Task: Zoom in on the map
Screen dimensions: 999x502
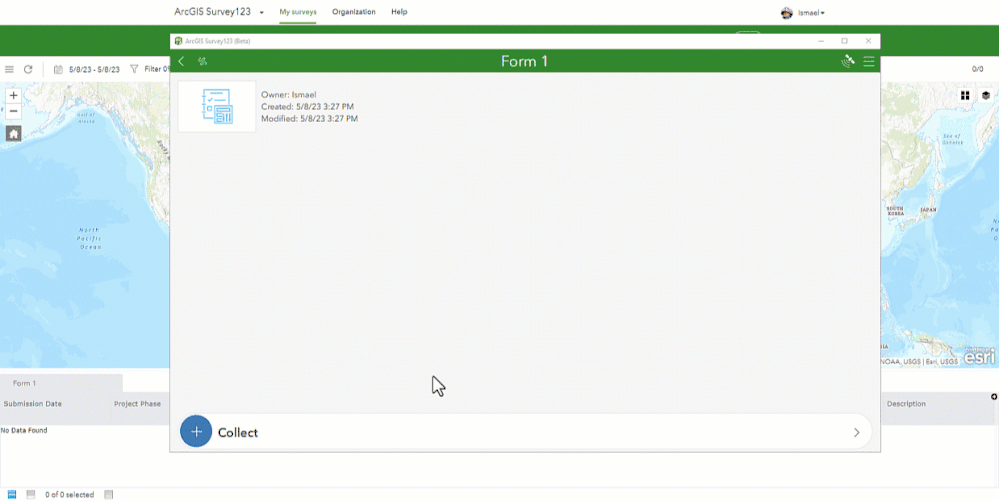Action: (13, 96)
